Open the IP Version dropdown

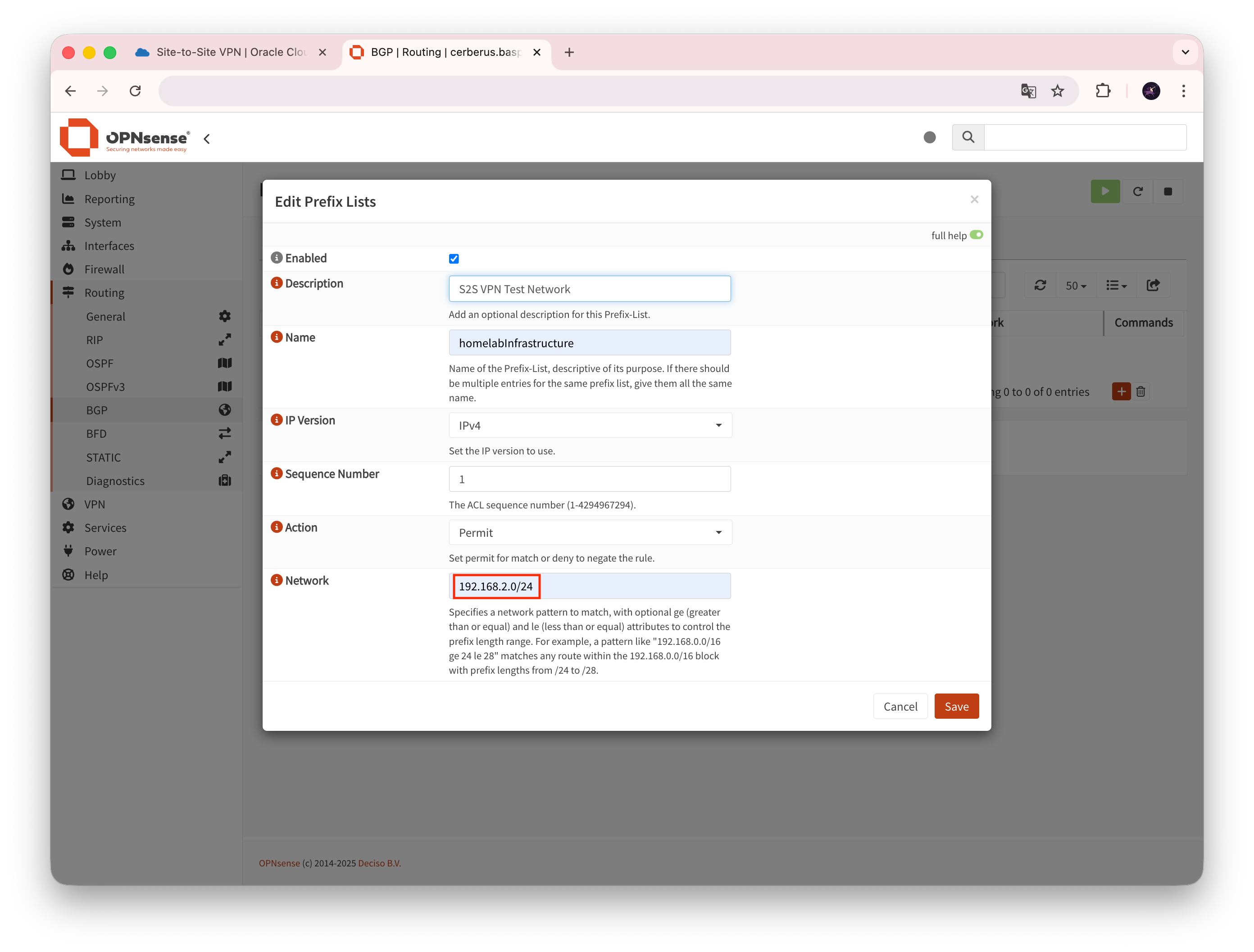590,425
